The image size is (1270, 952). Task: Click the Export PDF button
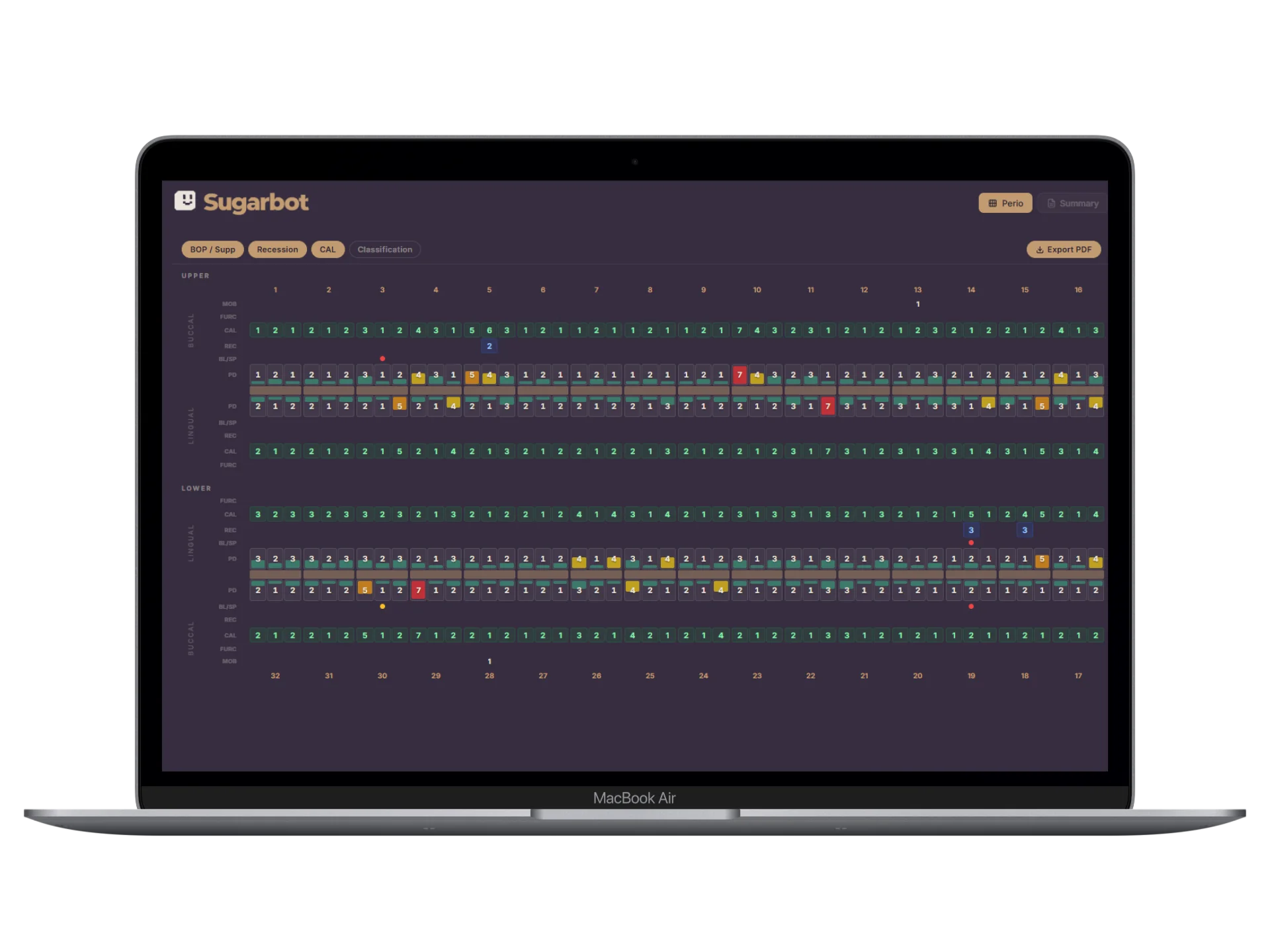point(1064,249)
